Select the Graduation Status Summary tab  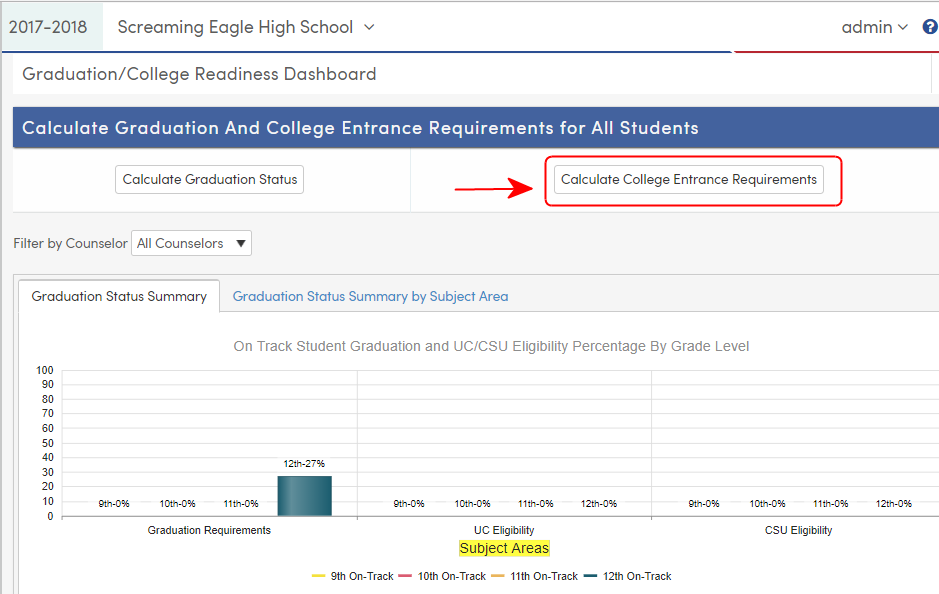point(119,296)
